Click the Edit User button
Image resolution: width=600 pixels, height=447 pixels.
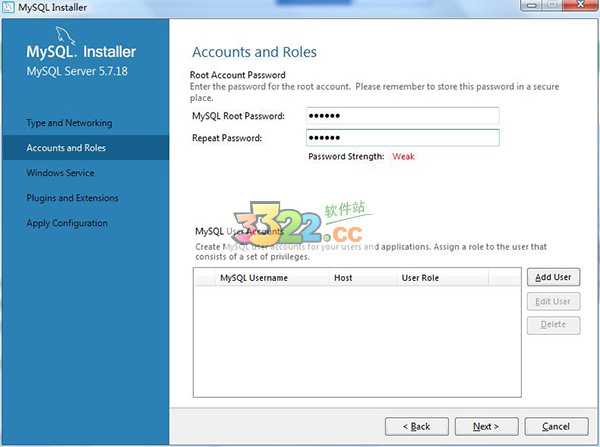coord(553,302)
